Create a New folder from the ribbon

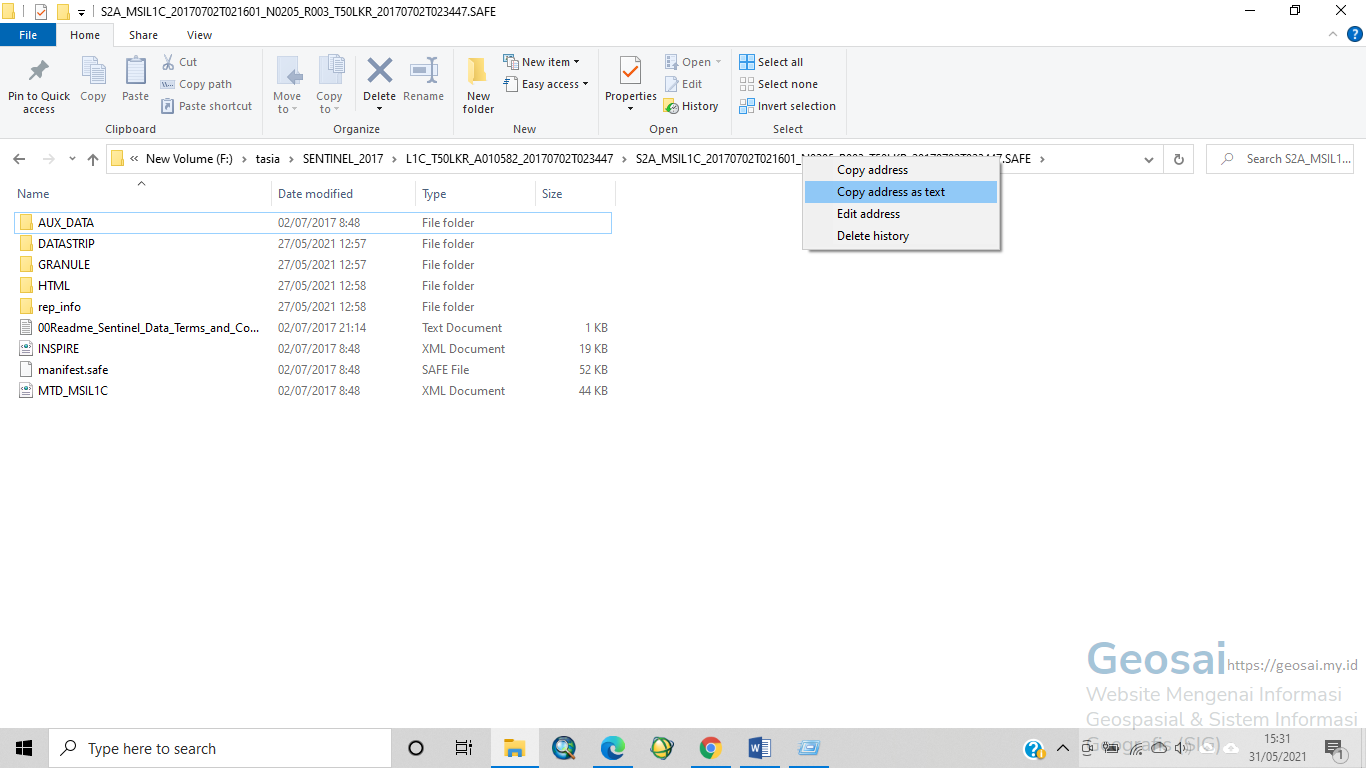click(x=478, y=85)
